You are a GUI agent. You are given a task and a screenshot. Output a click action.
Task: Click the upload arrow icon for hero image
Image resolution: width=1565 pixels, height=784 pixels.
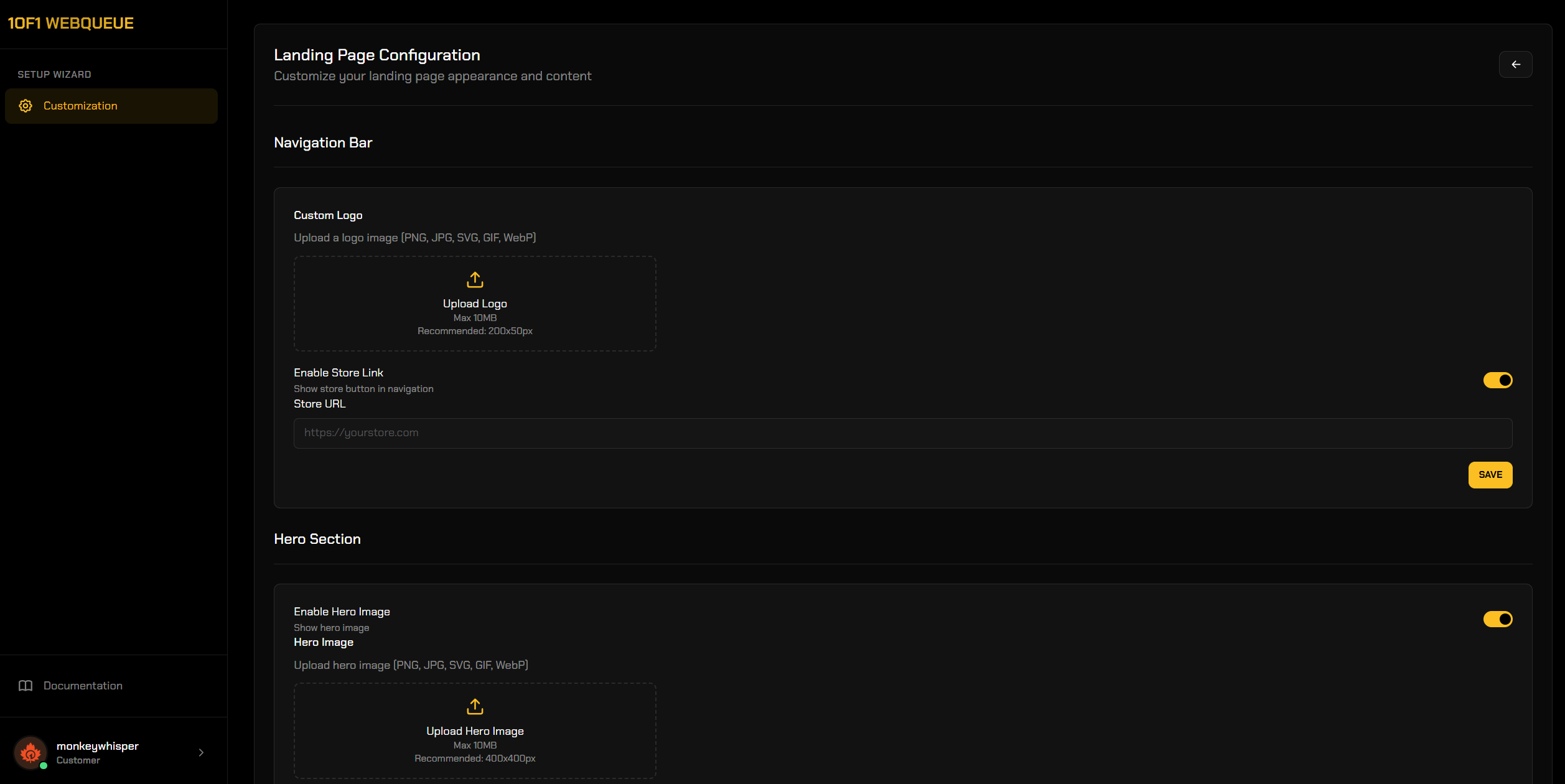(475, 707)
